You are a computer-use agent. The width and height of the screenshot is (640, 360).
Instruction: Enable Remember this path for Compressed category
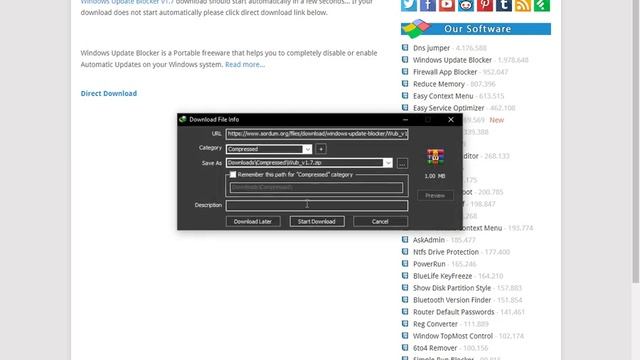(x=233, y=175)
